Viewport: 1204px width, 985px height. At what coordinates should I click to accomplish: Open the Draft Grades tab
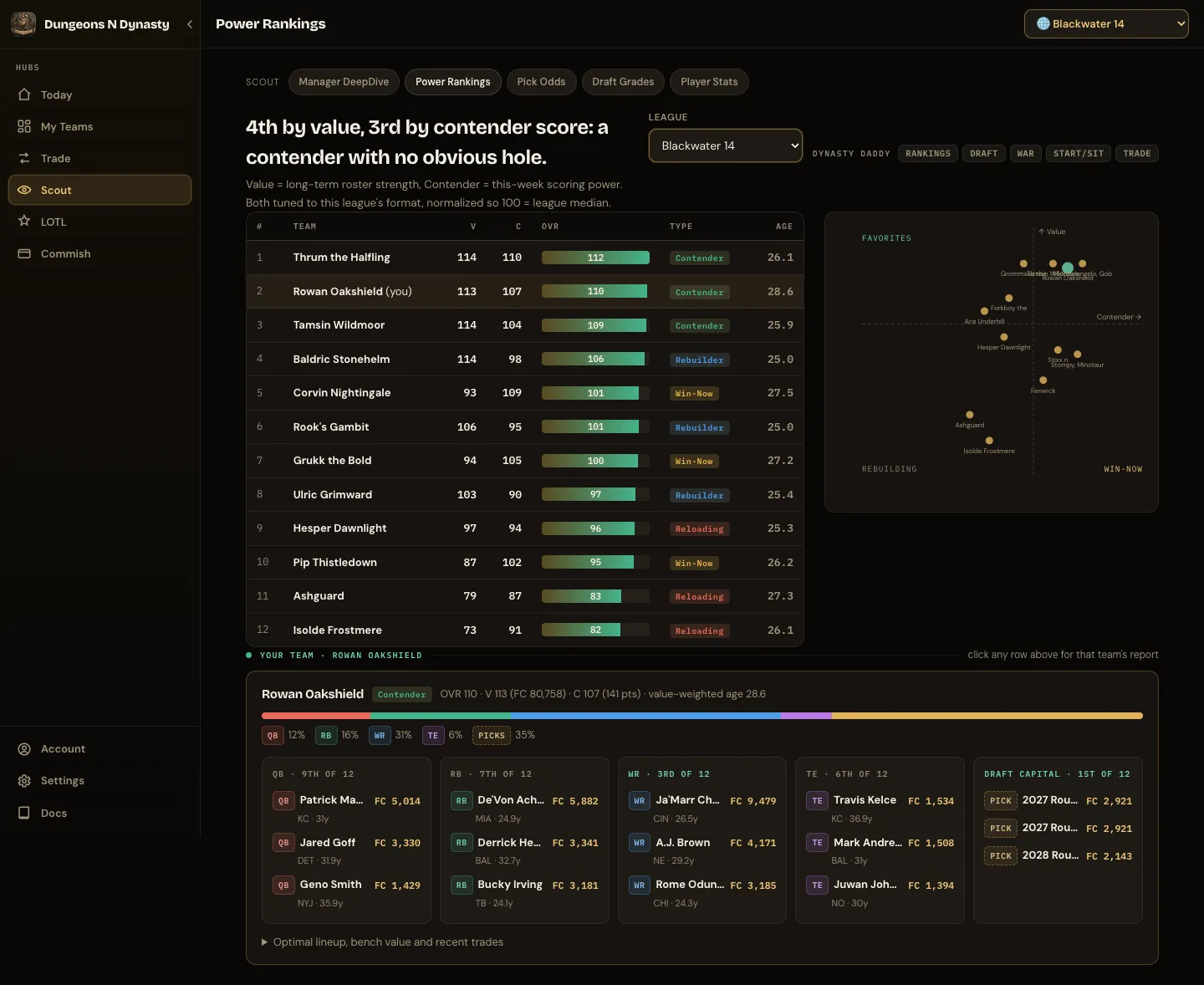pos(623,82)
